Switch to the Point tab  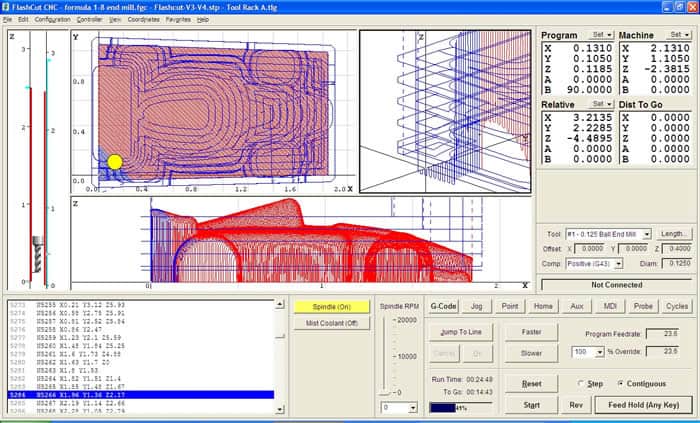[x=510, y=306]
